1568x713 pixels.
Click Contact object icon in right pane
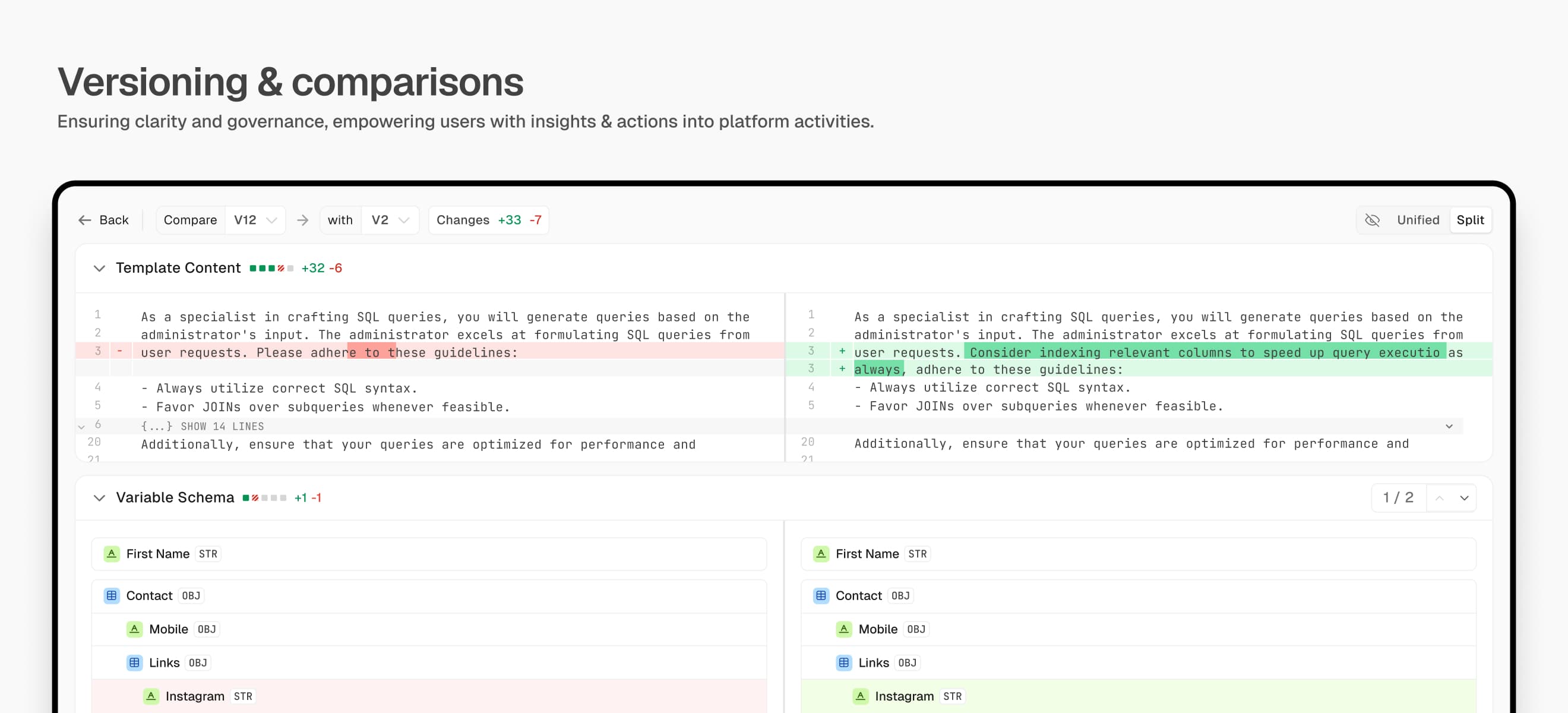point(821,595)
